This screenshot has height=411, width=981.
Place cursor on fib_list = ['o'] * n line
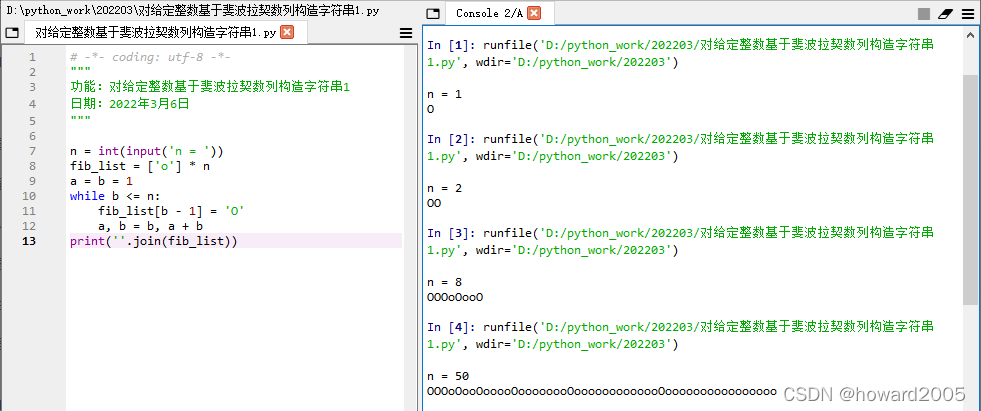tap(142, 166)
